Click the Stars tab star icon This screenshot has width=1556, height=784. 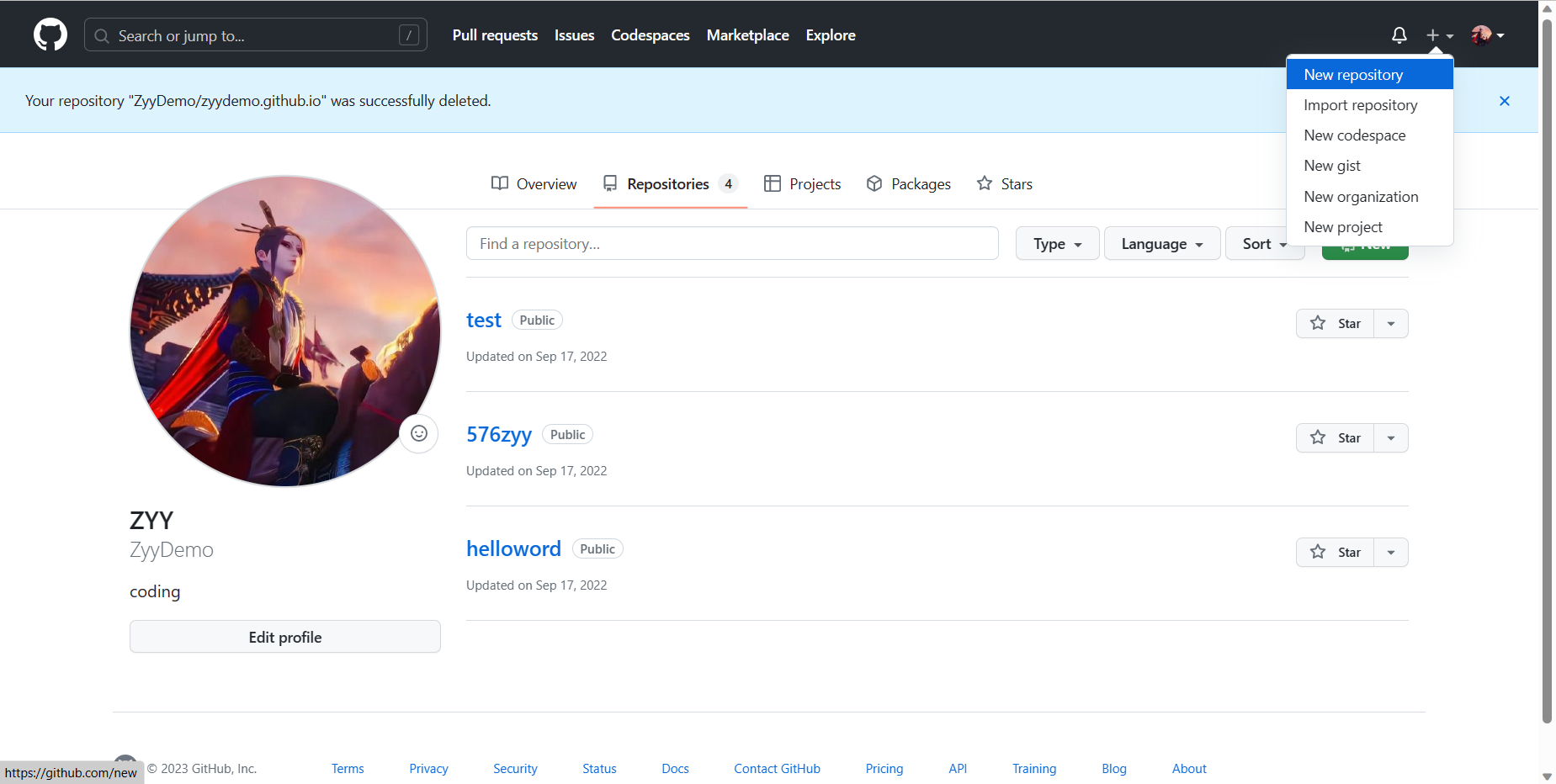[985, 183]
